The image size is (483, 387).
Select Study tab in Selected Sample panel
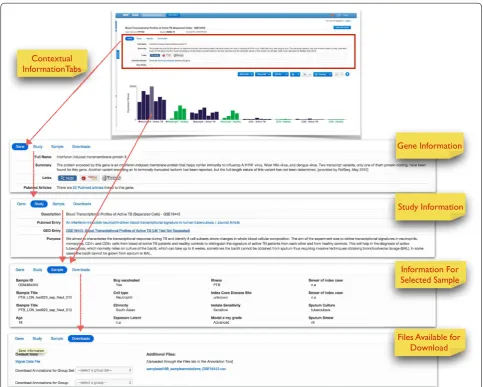click(38, 270)
